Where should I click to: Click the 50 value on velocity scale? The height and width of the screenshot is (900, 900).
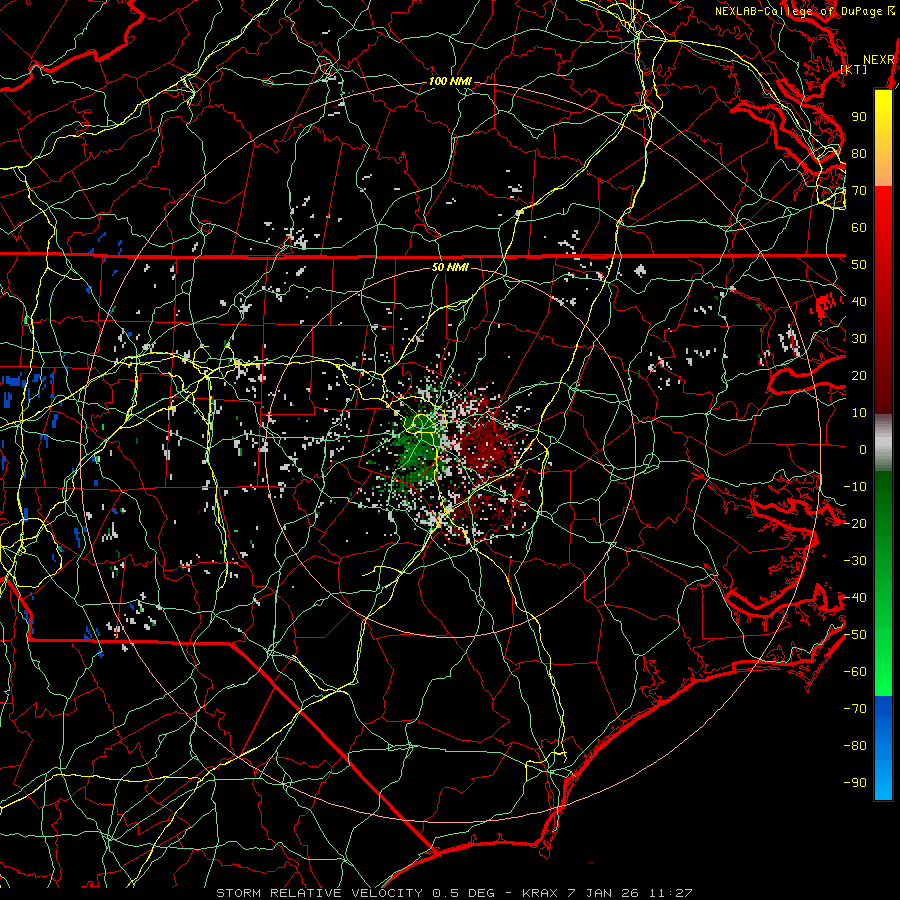(x=859, y=265)
